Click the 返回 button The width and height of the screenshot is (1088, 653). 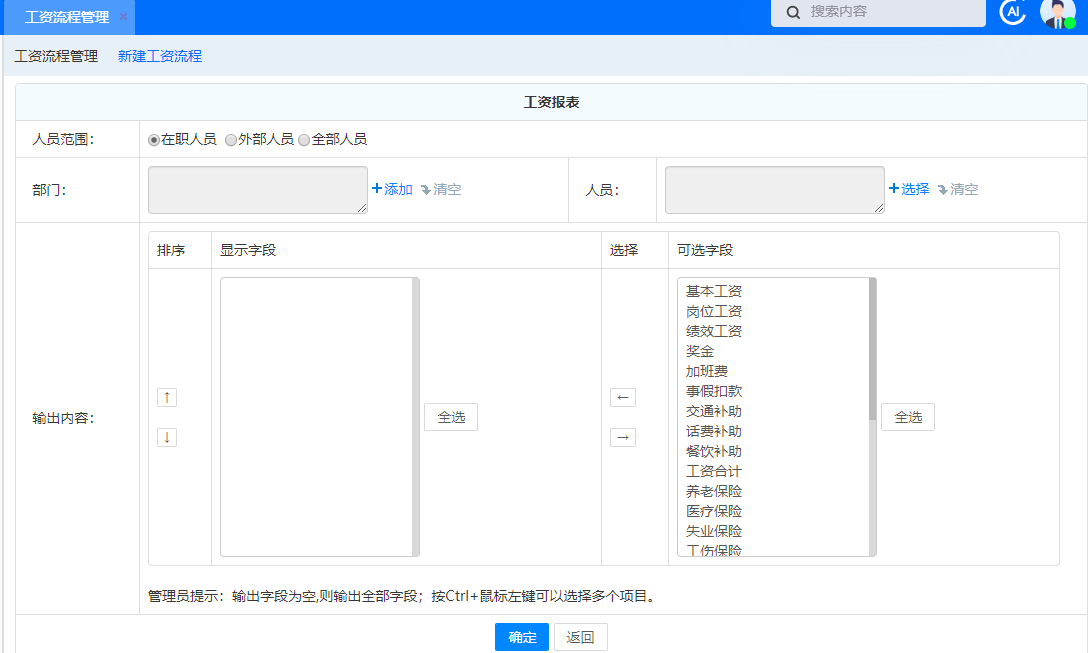coord(580,637)
